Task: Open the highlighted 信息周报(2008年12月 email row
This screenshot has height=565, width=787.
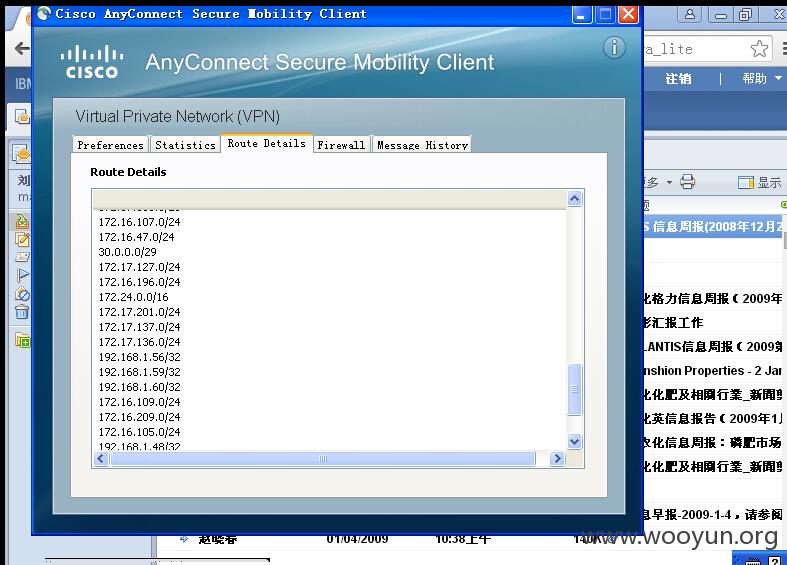Action: [713, 227]
